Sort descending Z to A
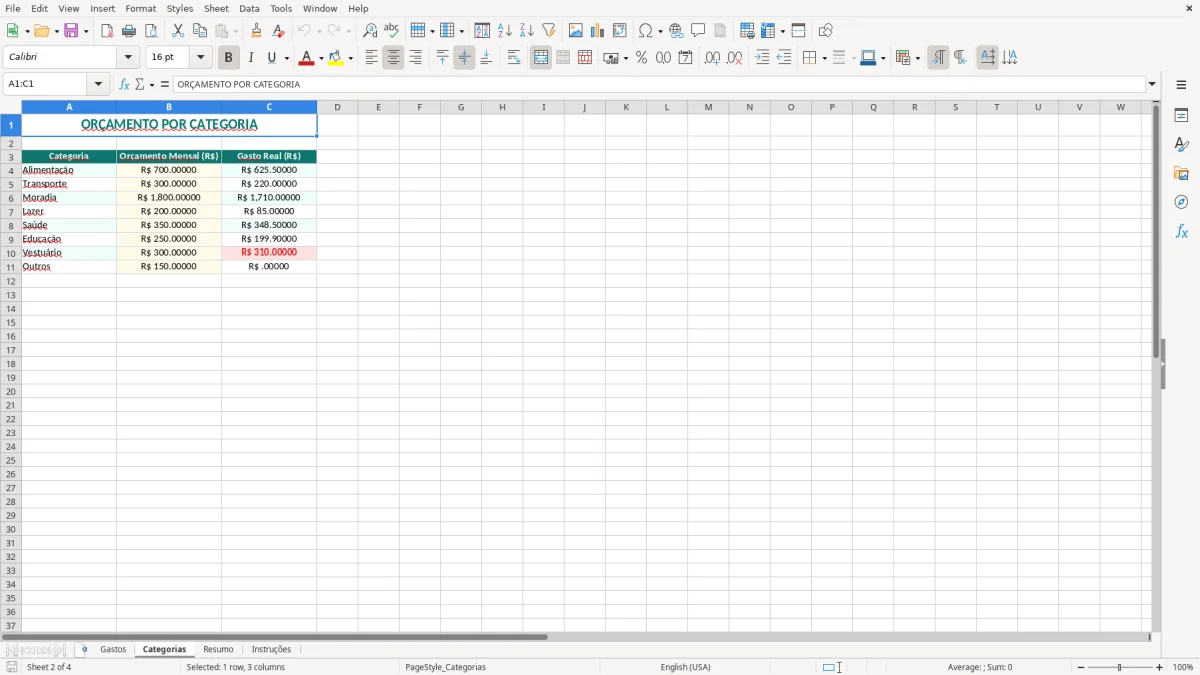The width and height of the screenshot is (1200, 675). pyautogui.click(x=527, y=31)
